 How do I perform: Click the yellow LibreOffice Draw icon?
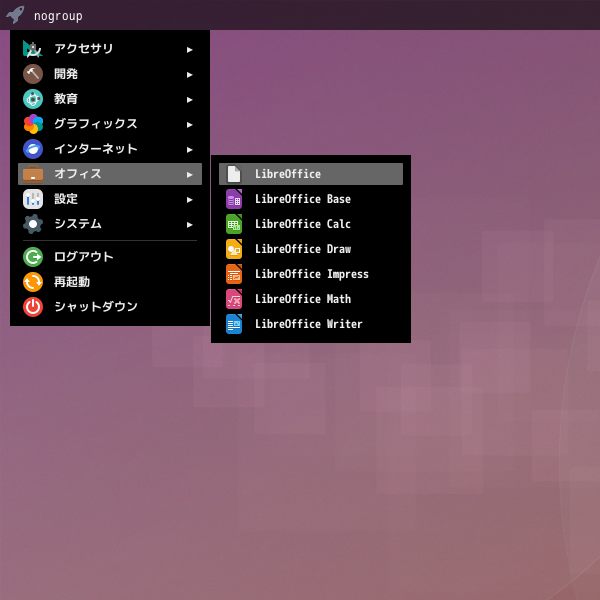coord(234,249)
